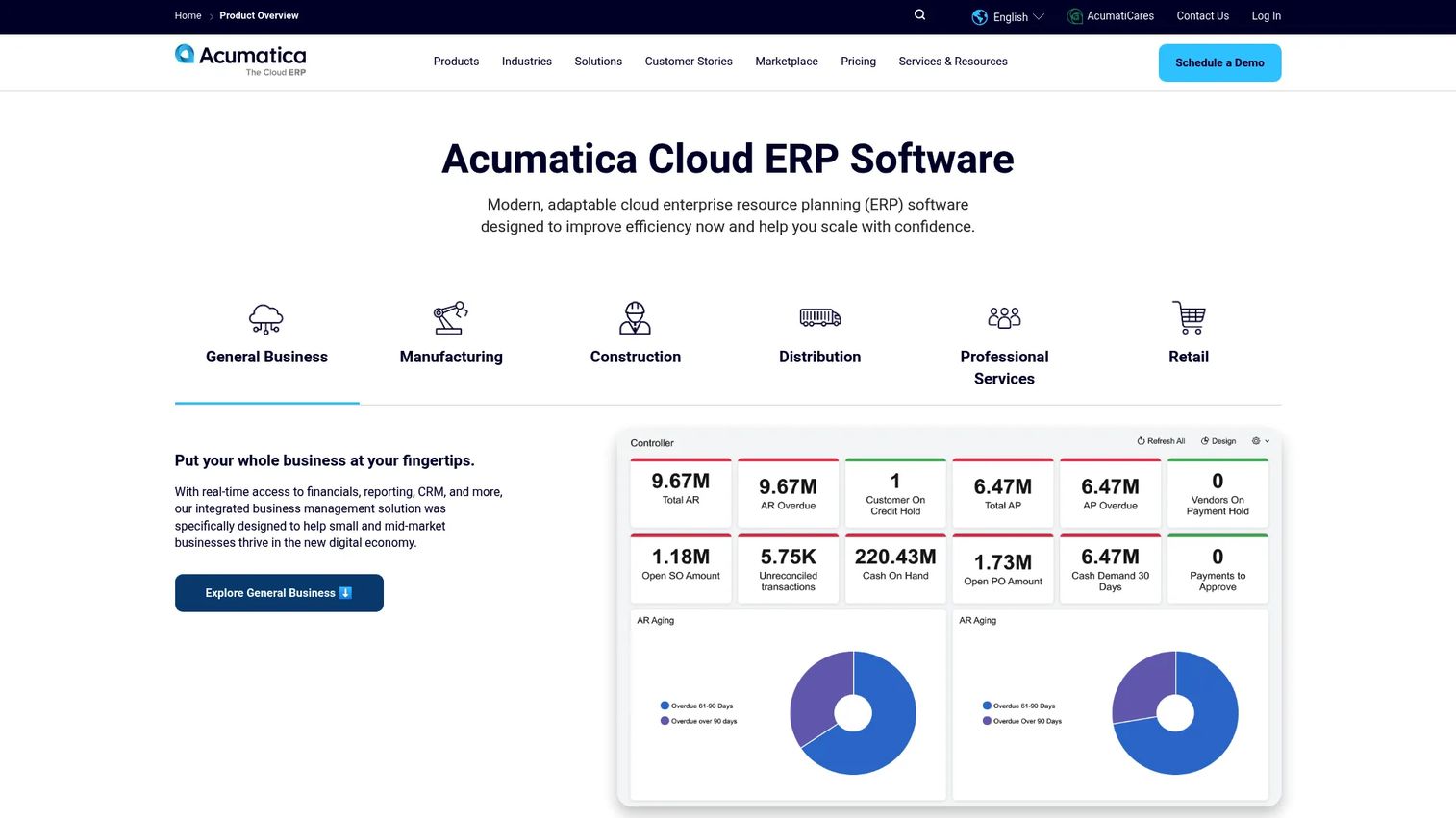Open the Pricing page
Image resolution: width=1456 pixels, height=818 pixels.
858,62
